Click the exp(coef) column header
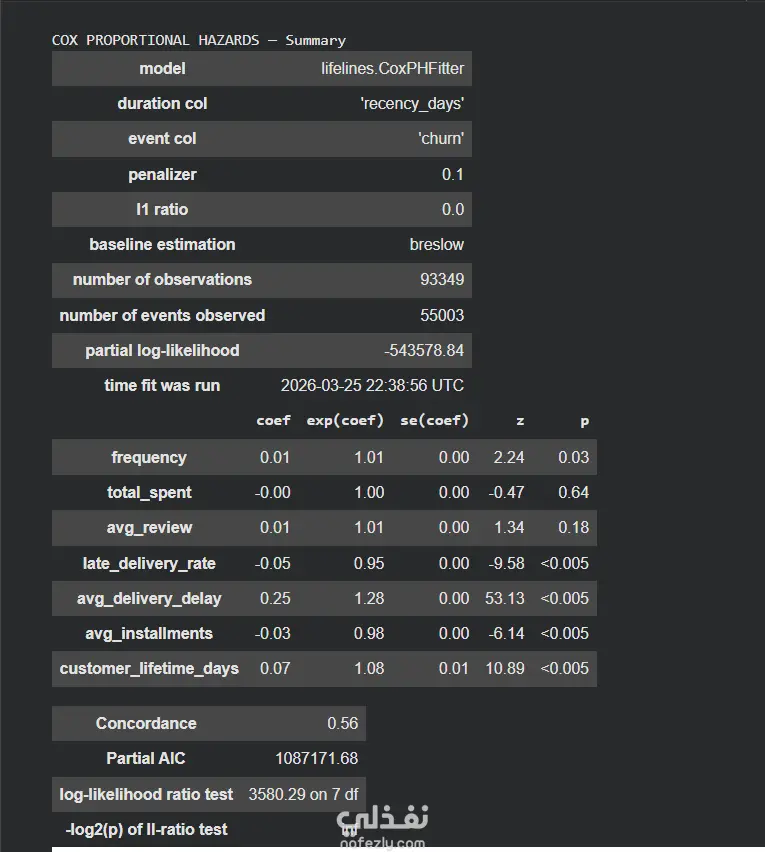The width and height of the screenshot is (765, 852). click(345, 421)
